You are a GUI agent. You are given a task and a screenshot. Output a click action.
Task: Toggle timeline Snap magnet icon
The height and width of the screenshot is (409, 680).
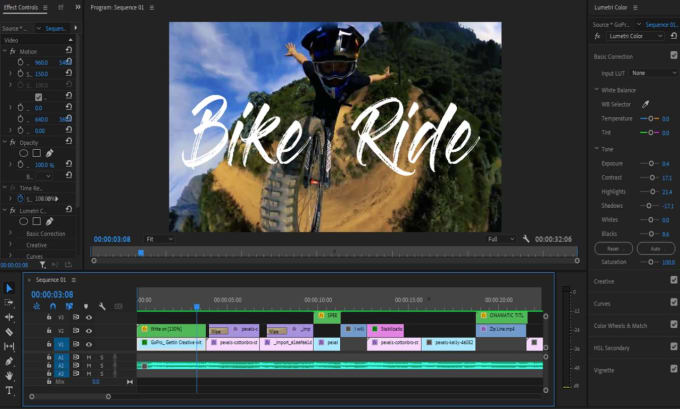click(x=53, y=306)
